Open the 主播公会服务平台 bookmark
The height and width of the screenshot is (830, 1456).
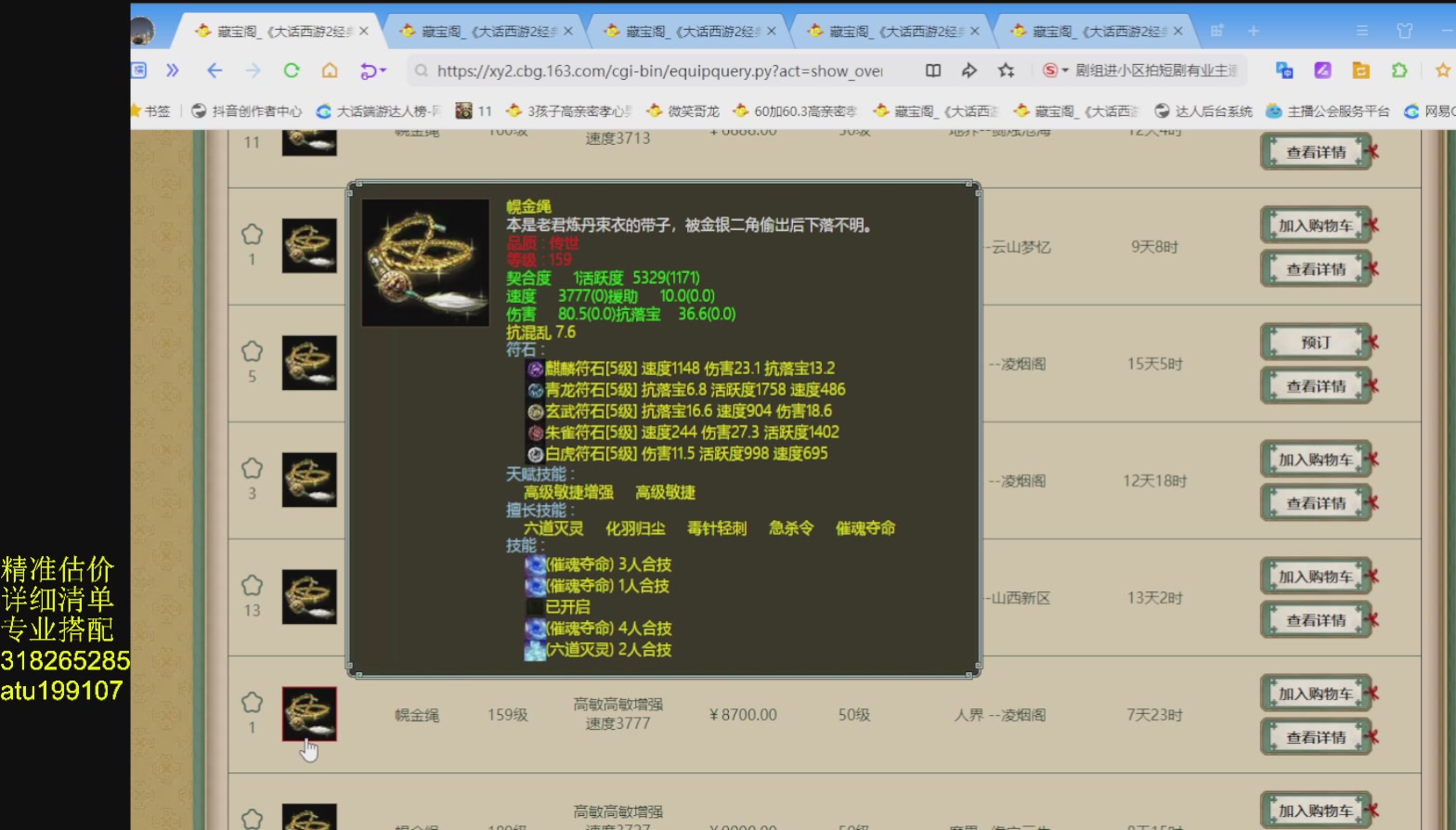1328,111
